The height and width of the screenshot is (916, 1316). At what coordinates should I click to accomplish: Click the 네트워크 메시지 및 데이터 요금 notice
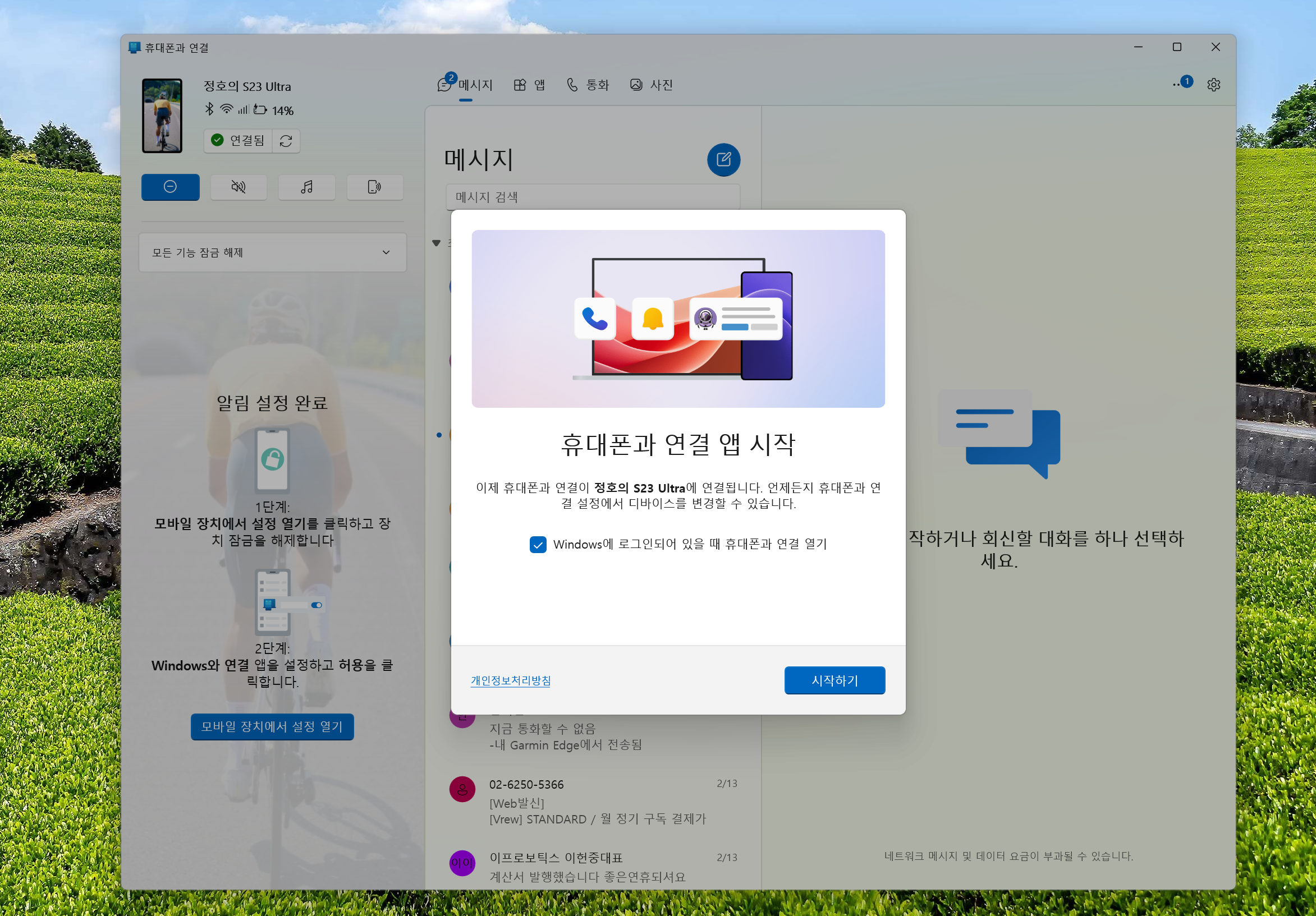click(x=1008, y=856)
